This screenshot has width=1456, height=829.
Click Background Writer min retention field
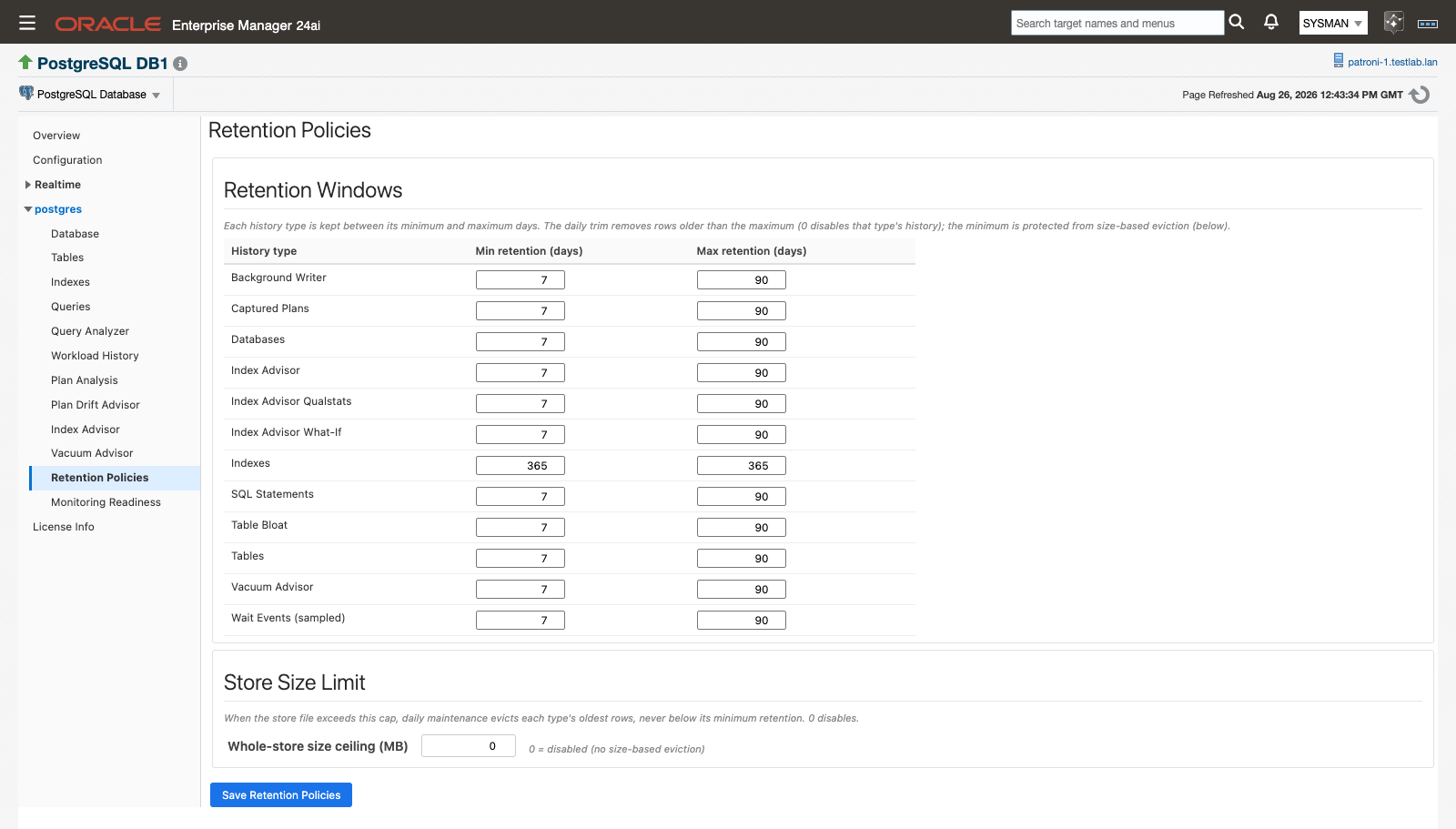[521, 280]
